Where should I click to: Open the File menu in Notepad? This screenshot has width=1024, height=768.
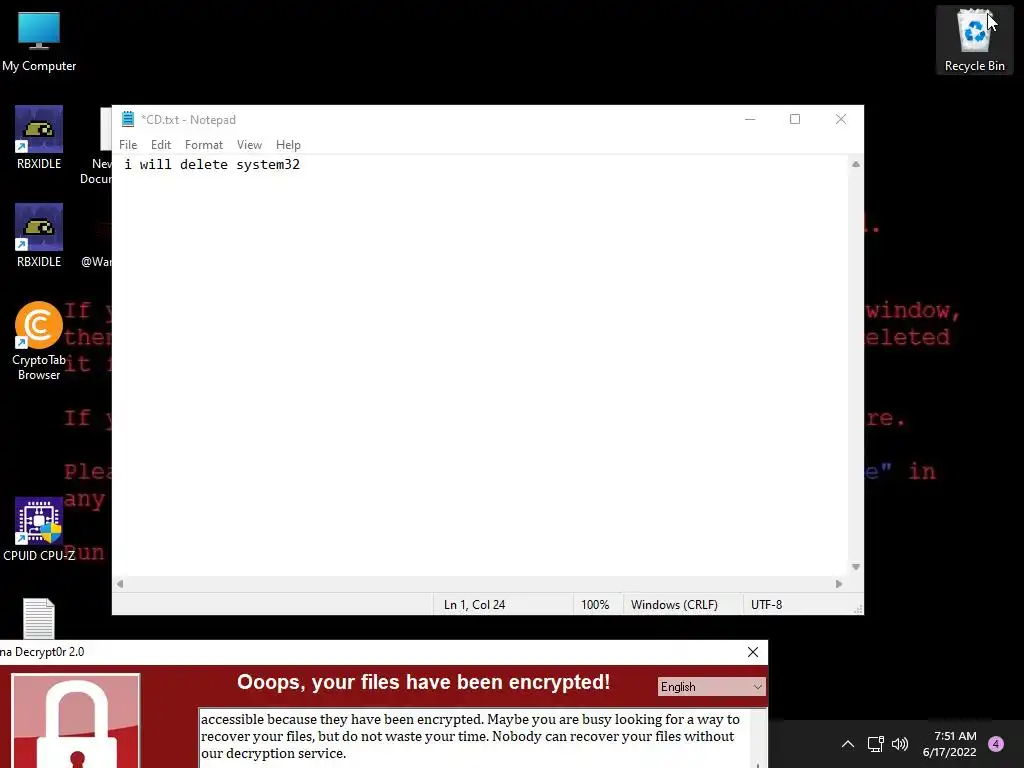[x=128, y=145]
